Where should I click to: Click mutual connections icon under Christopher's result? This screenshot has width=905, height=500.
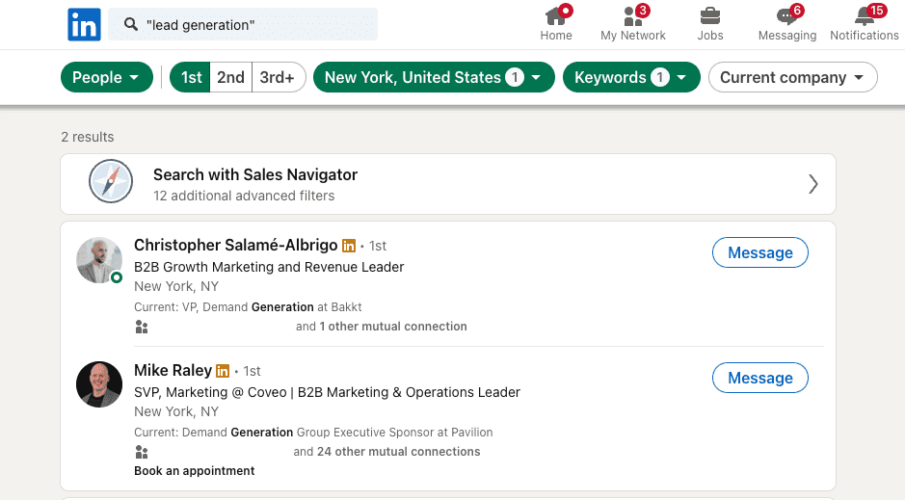click(x=141, y=327)
